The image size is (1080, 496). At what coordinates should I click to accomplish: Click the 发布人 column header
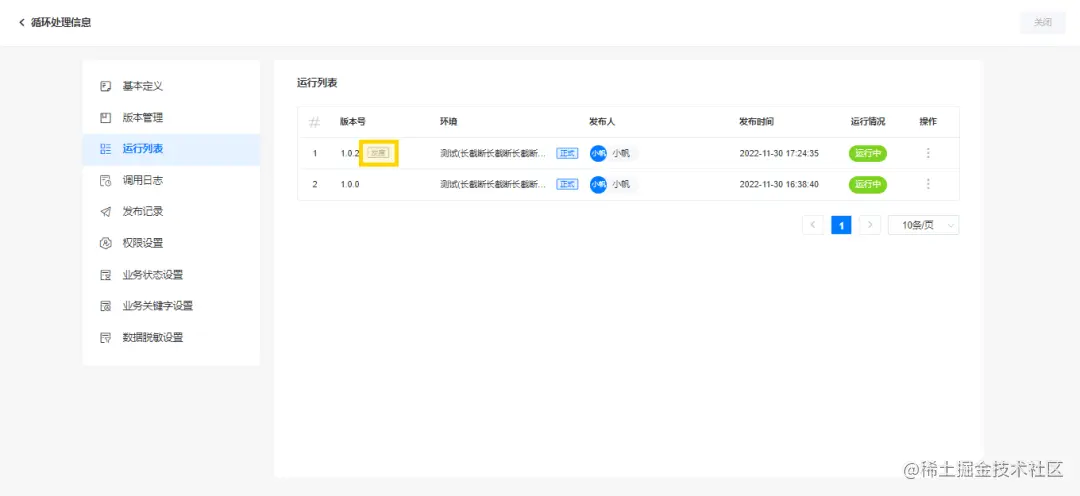602,121
